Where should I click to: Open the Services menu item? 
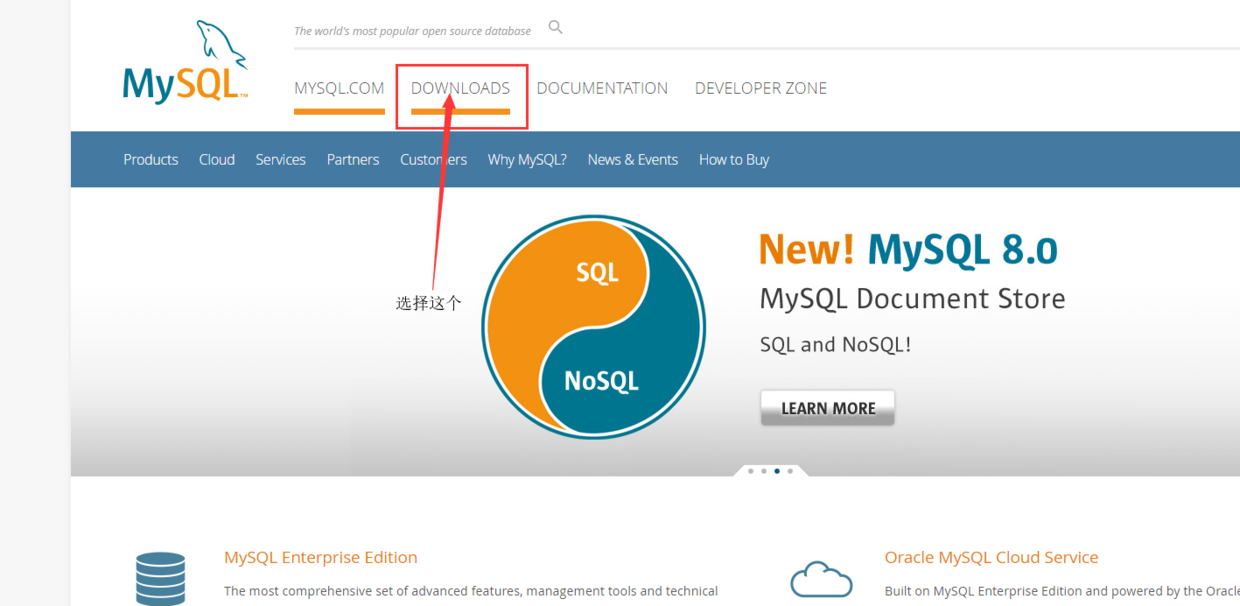[280, 159]
